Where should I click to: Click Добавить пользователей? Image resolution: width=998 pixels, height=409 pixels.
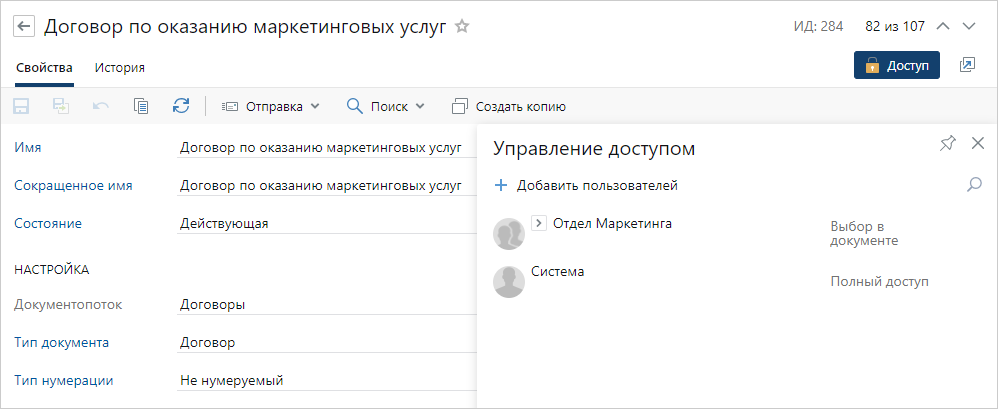pos(587,185)
